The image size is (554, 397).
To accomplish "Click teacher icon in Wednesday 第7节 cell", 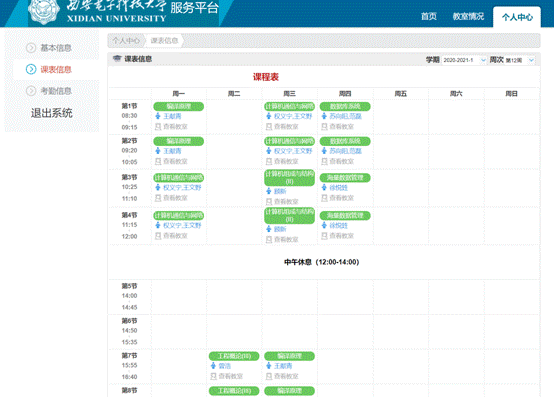I will click(x=269, y=366).
